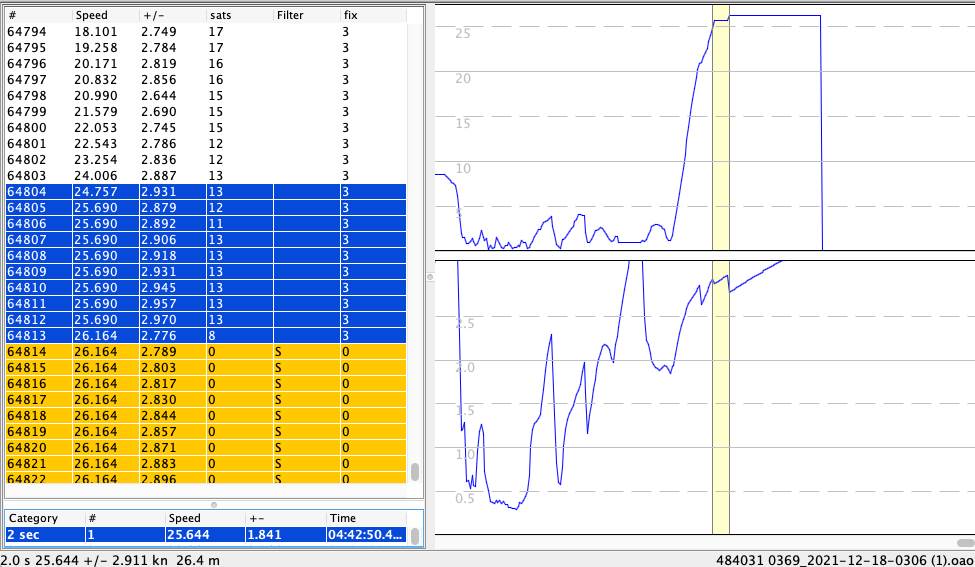Image resolution: width=975 pixels, height=567 pixels.
Task: Select data row 64794
Action: click(200, 32)
